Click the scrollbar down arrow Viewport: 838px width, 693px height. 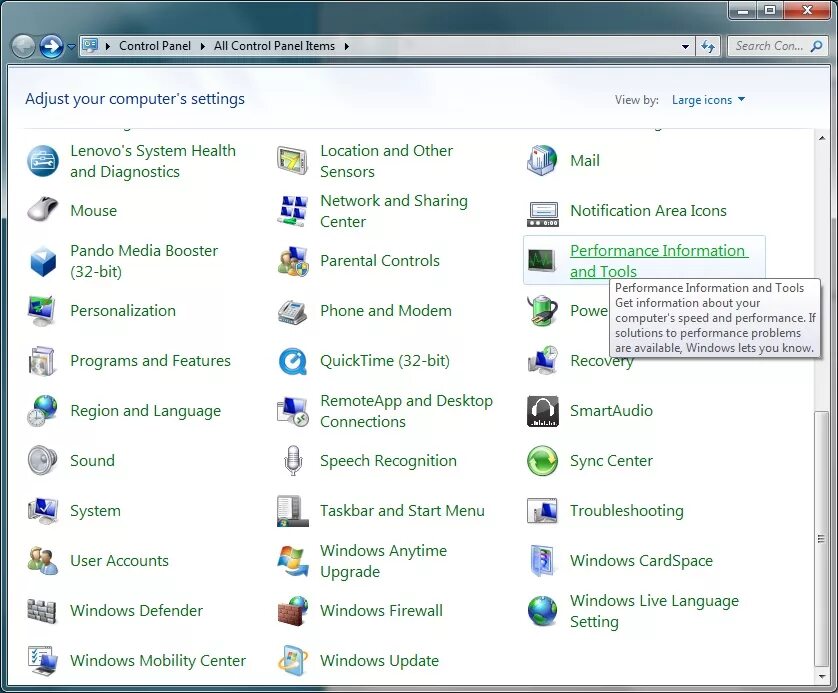point(821,676)
